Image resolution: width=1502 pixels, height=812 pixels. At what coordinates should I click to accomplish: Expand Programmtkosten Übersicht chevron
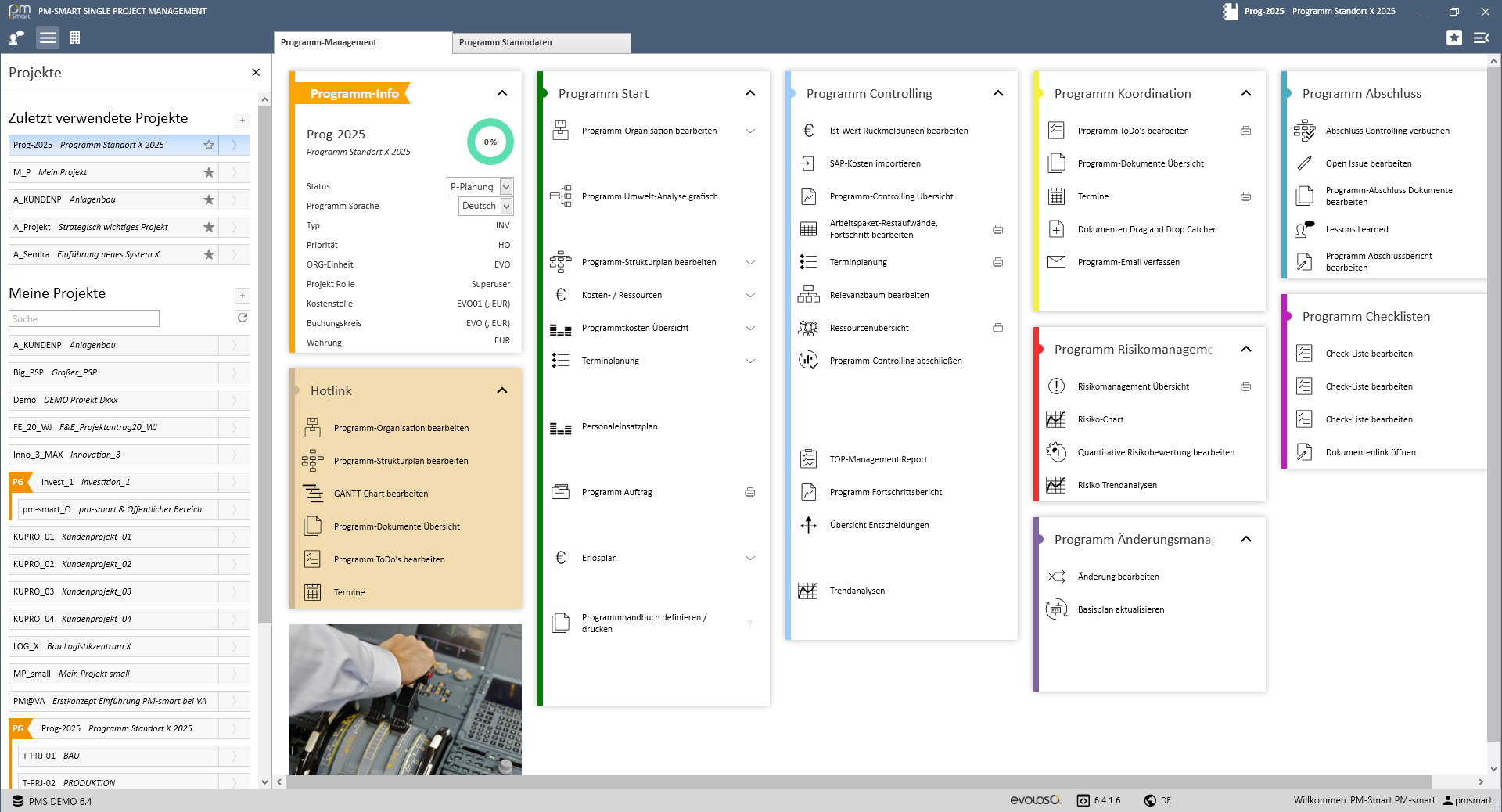pos(750,328)
